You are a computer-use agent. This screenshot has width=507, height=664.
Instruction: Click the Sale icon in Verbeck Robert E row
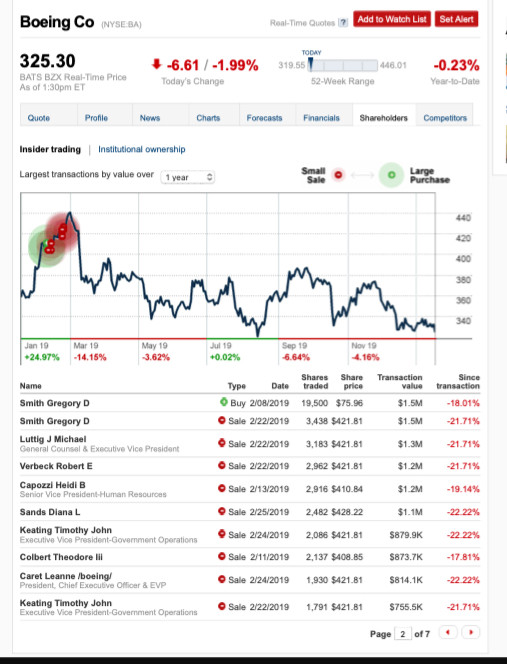[x=222, y=465]
